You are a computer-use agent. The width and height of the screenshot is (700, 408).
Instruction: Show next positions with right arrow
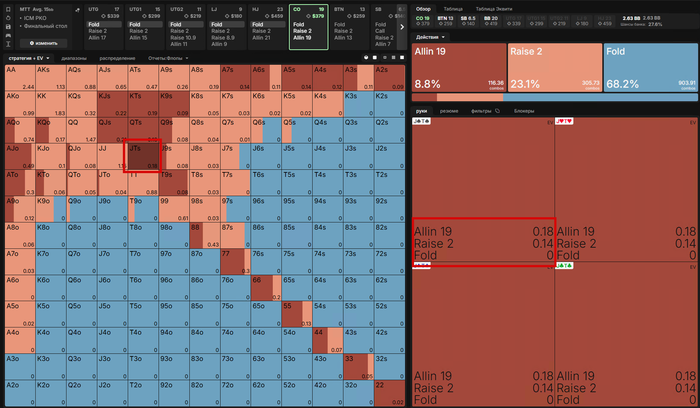click(401, 27)
